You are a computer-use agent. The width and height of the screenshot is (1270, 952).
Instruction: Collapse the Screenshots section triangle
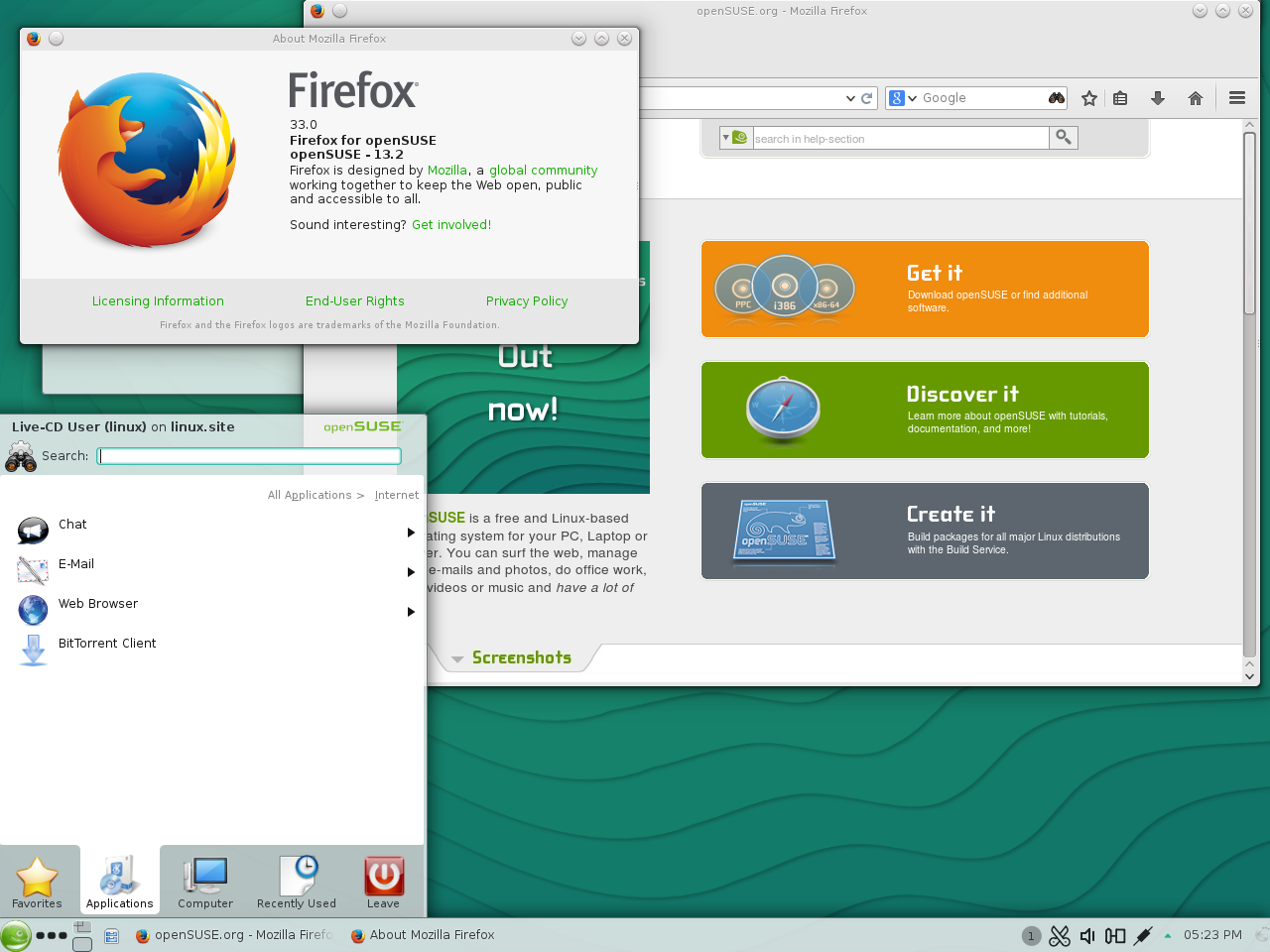pyautogui.click(x=457, y=658)
